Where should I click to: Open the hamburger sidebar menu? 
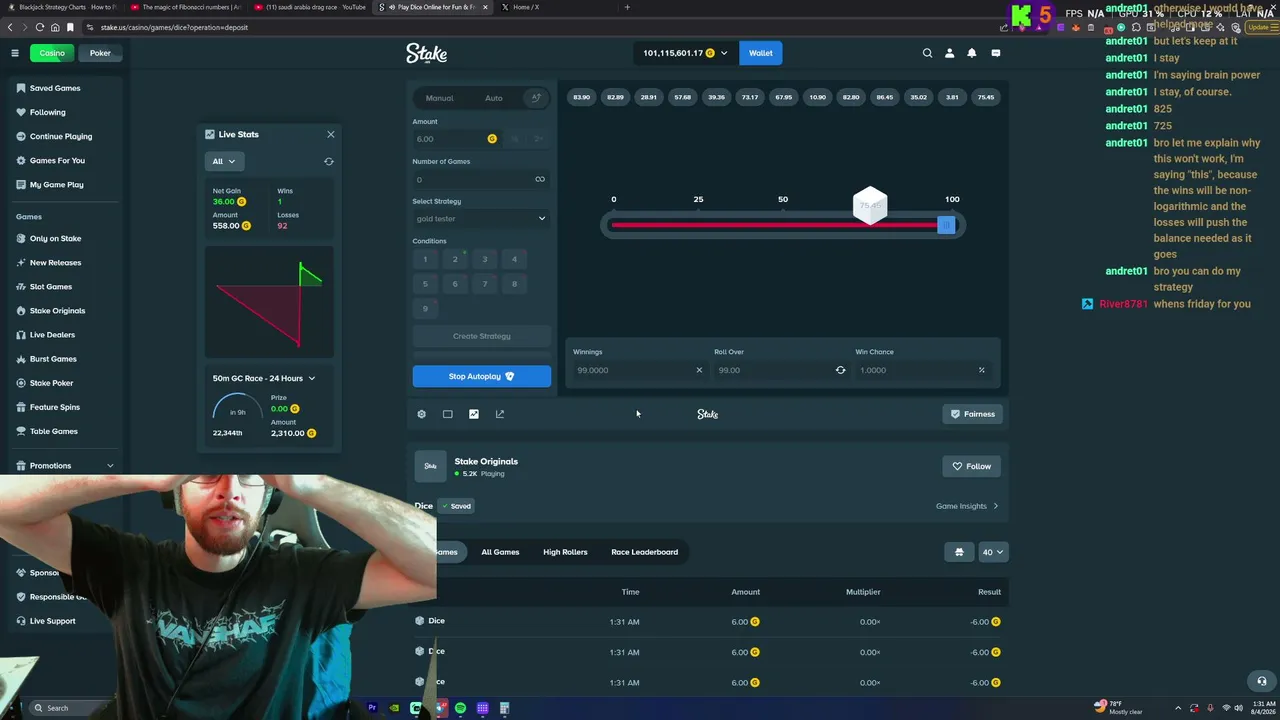[15, 53]
